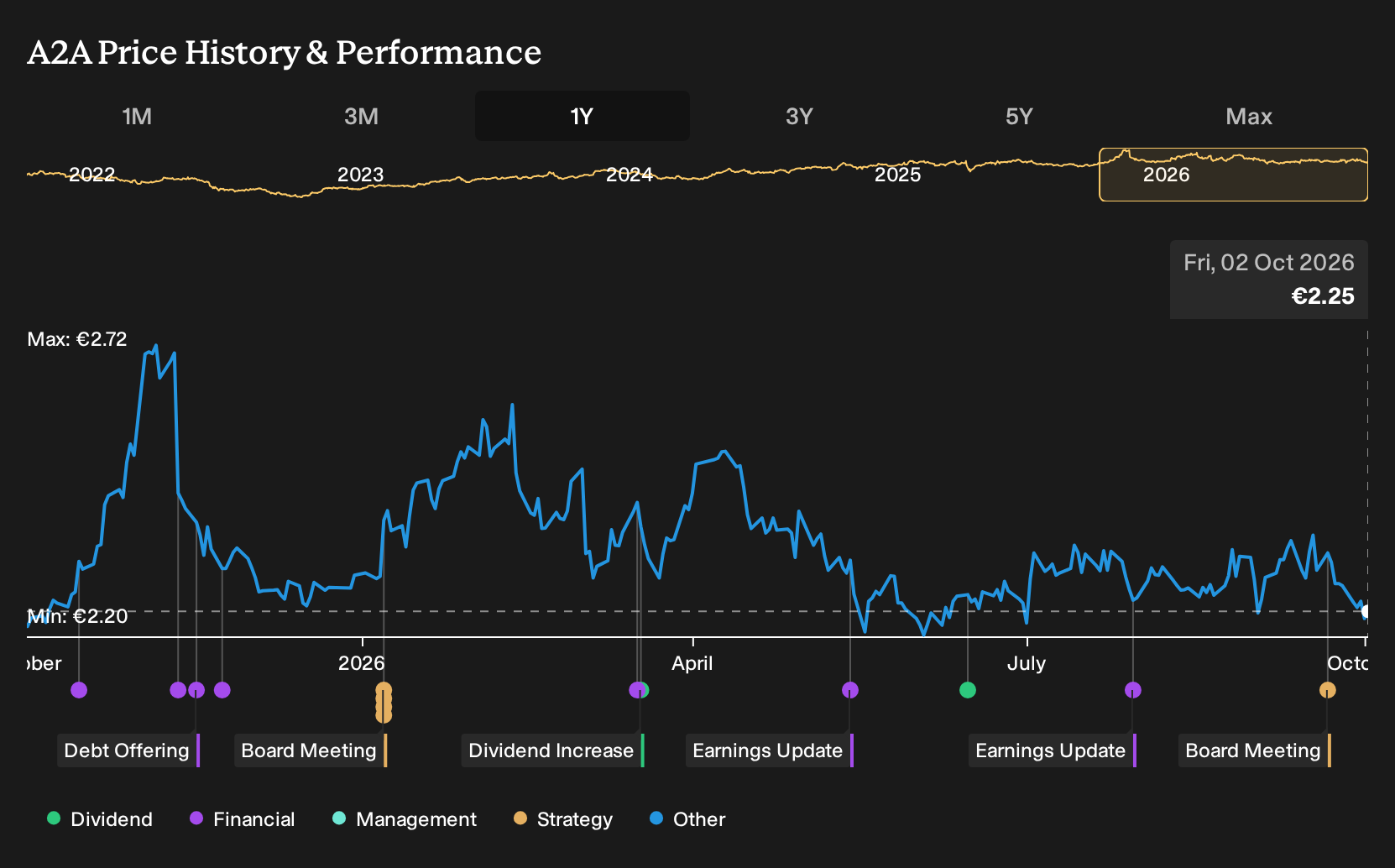
Task: Click the '2026' main chart axis label
Action: point(362,663)
